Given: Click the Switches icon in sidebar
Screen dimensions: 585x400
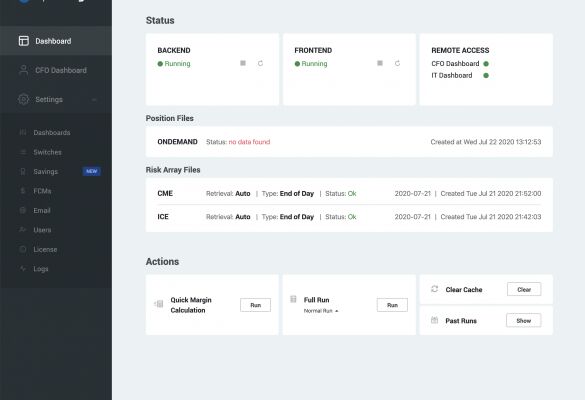Looking at the screenshot, I should (23, 152).
